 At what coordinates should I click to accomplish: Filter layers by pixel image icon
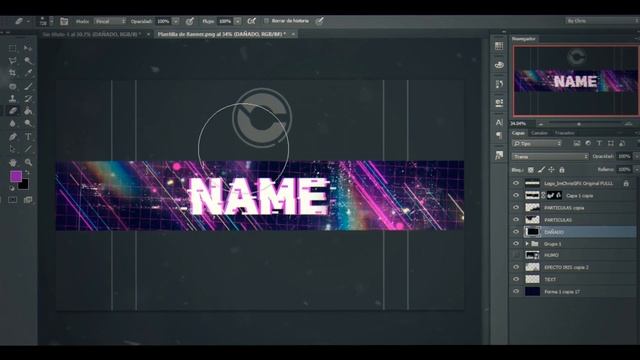pos(577,143)
